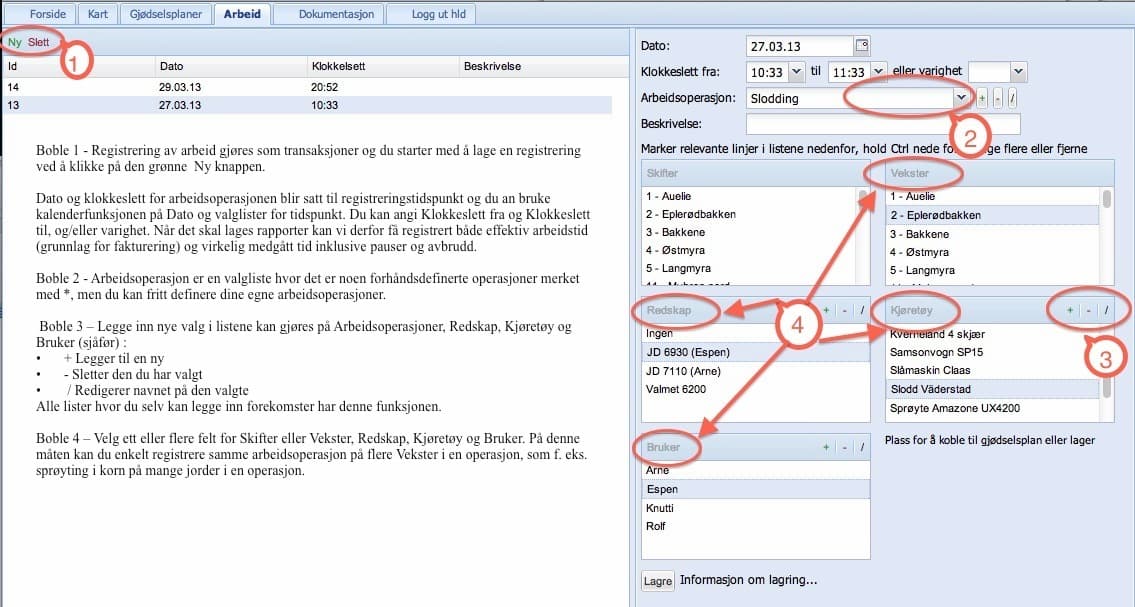Viewport: 1135px width, 607px height.
Task: Open the calendar picker next to Dato
Action: (x=861, y=46)
